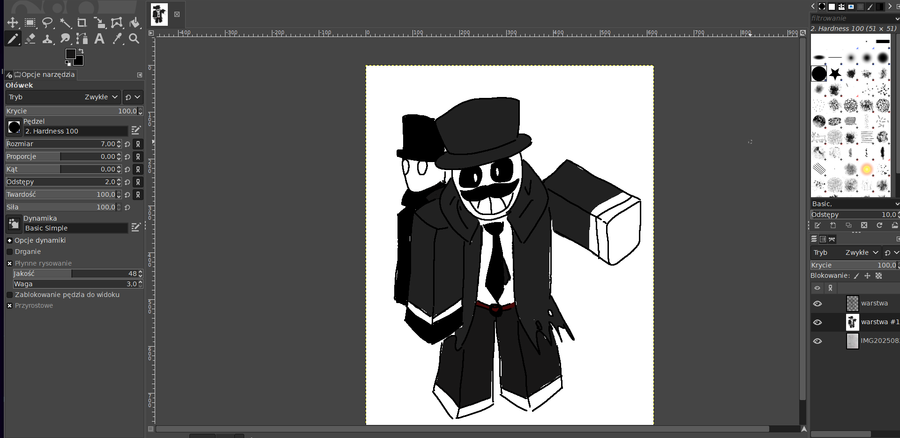Image resolution: width=900 pixels, height=438 pixels.
Task: Adjust the layer Krycie opacity slider
Action: coord(854,265)
